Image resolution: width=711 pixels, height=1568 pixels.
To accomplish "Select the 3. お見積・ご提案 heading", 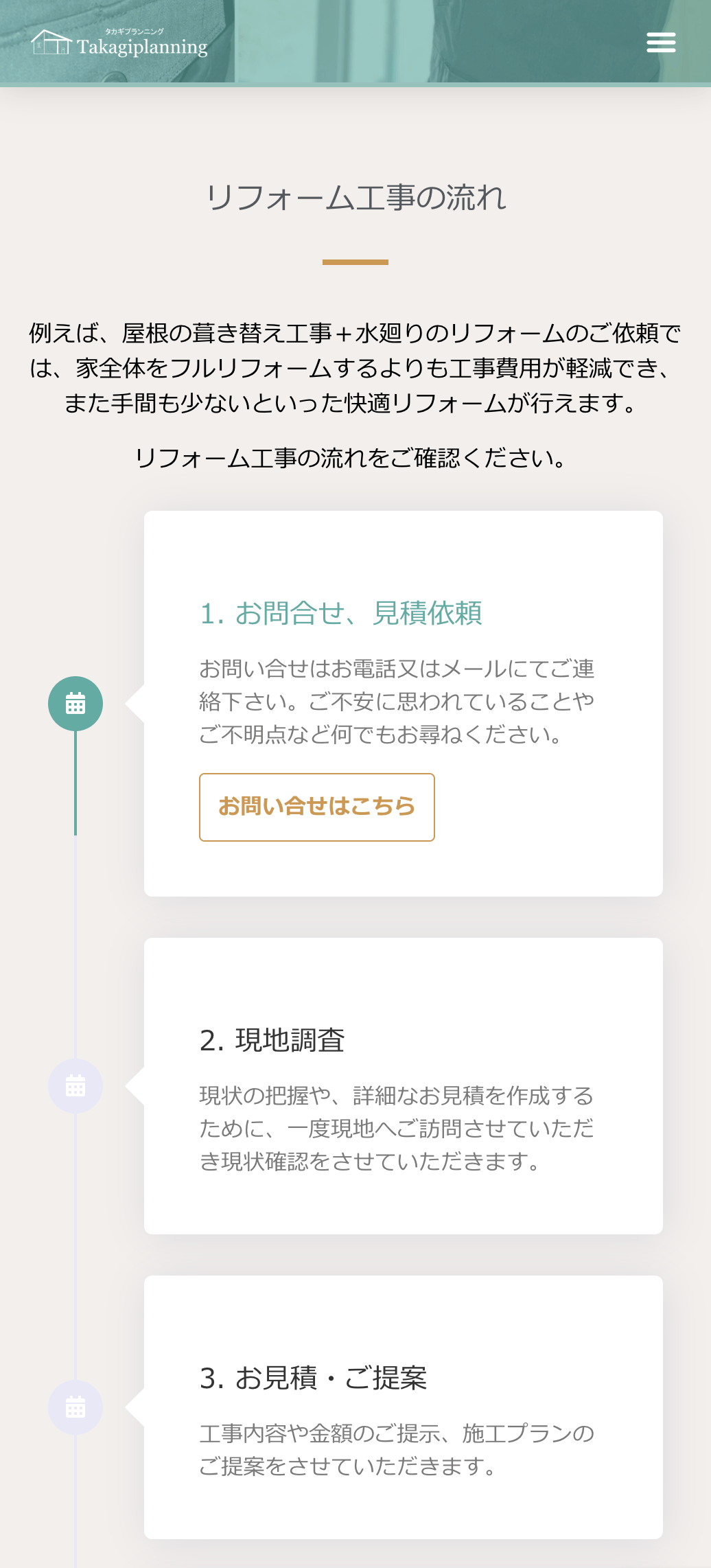I will [313, 1378].
